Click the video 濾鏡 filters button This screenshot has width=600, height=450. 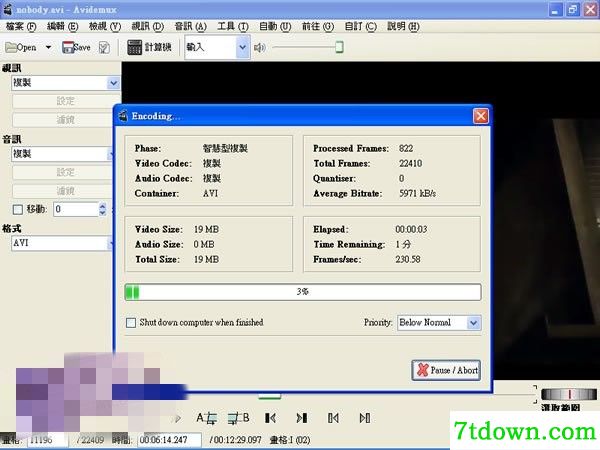(64, 120)
